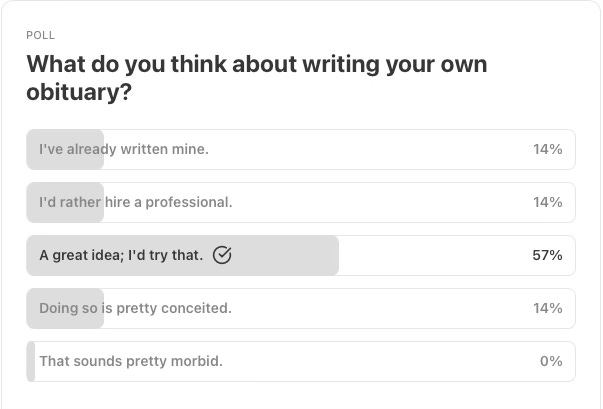Click the poll question heading about writing your obituary
The image size is (603, 409).
click(257, 78)
